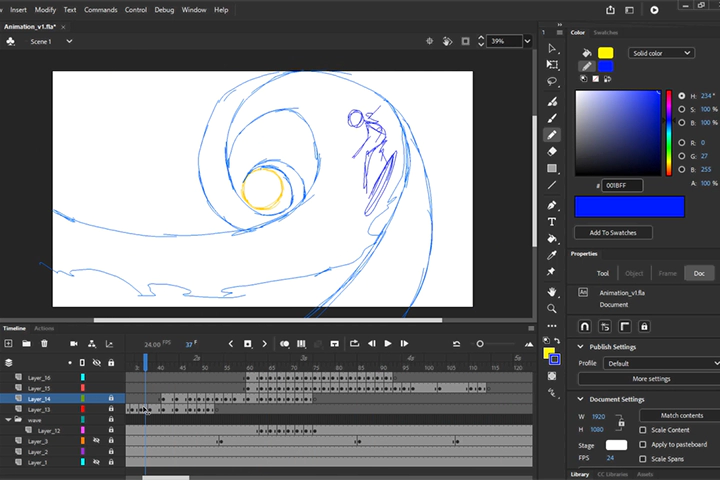This screenshot has width=720, height=480.
Task: Select the Pen tool
Action: (x=552, y=205)
